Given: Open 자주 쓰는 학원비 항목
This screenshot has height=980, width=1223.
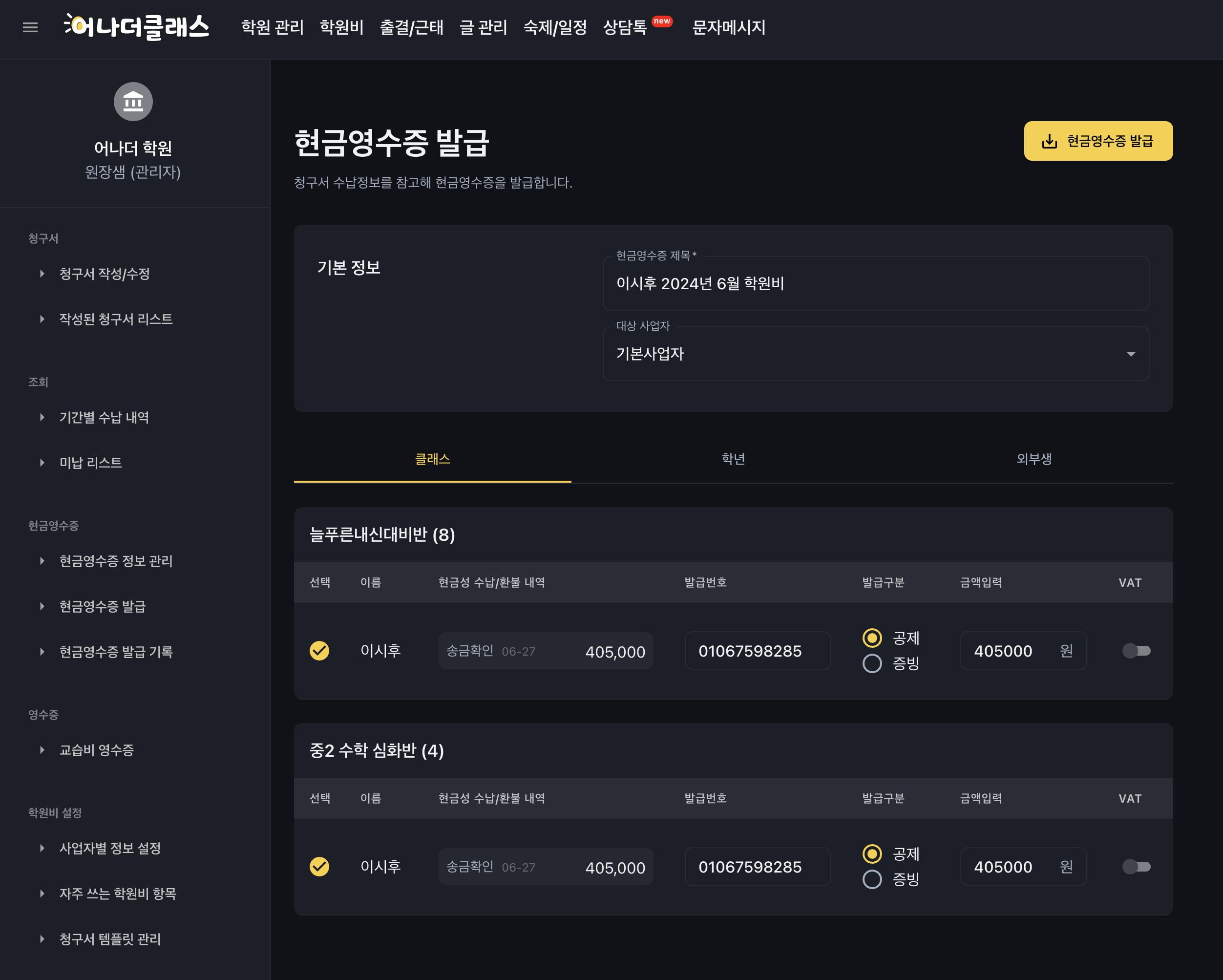Looking at the screenshot, I should click(117, 893).
